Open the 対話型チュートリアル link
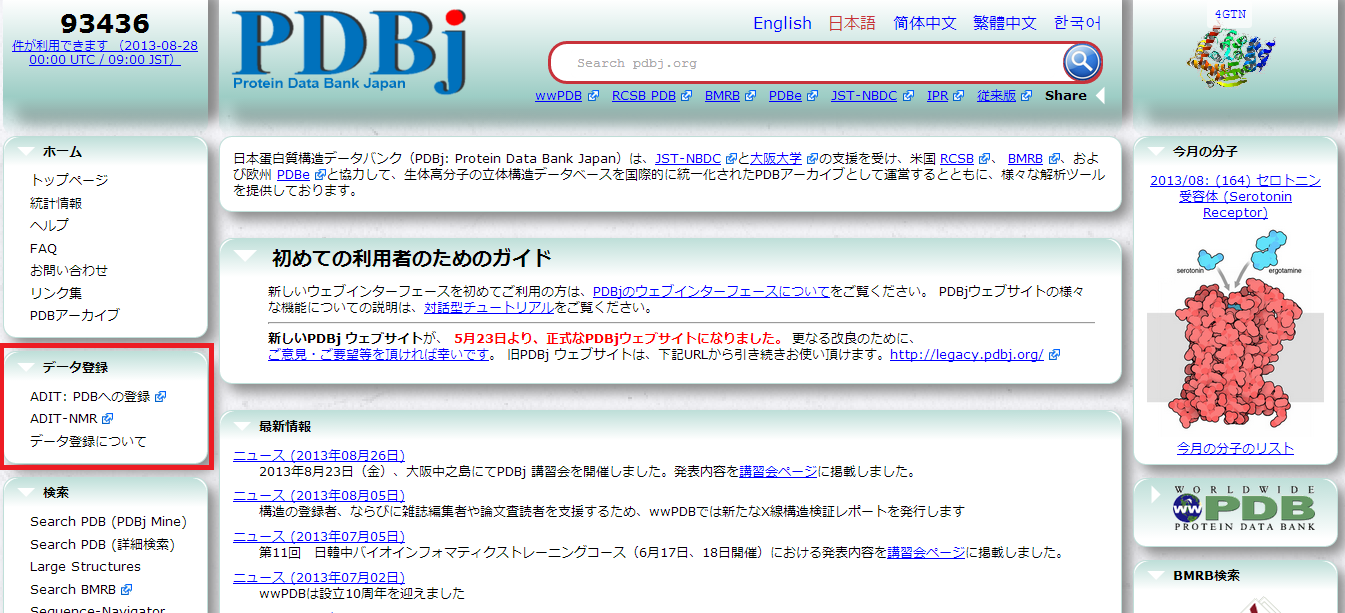This screenshot has height=613, width=1345. coord(488,307)
